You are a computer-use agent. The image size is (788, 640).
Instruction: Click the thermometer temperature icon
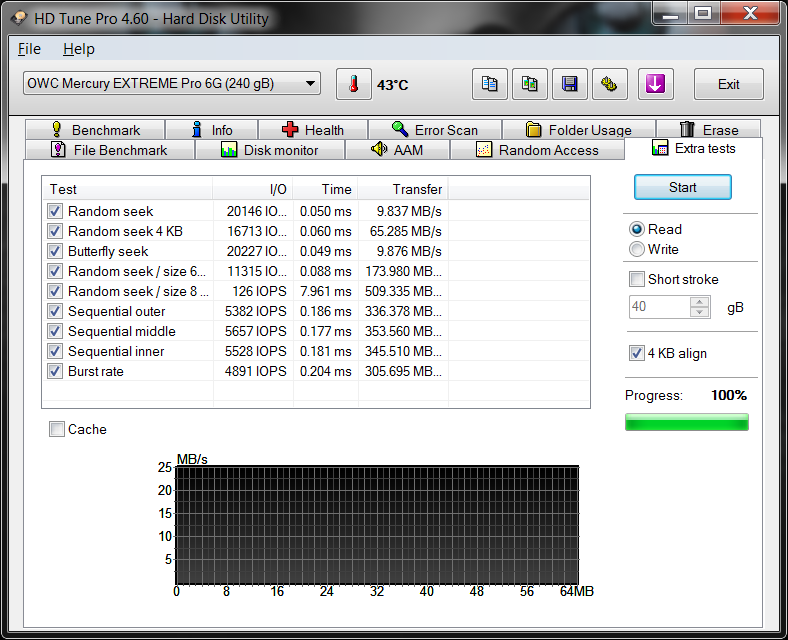(x=353, y=85)
